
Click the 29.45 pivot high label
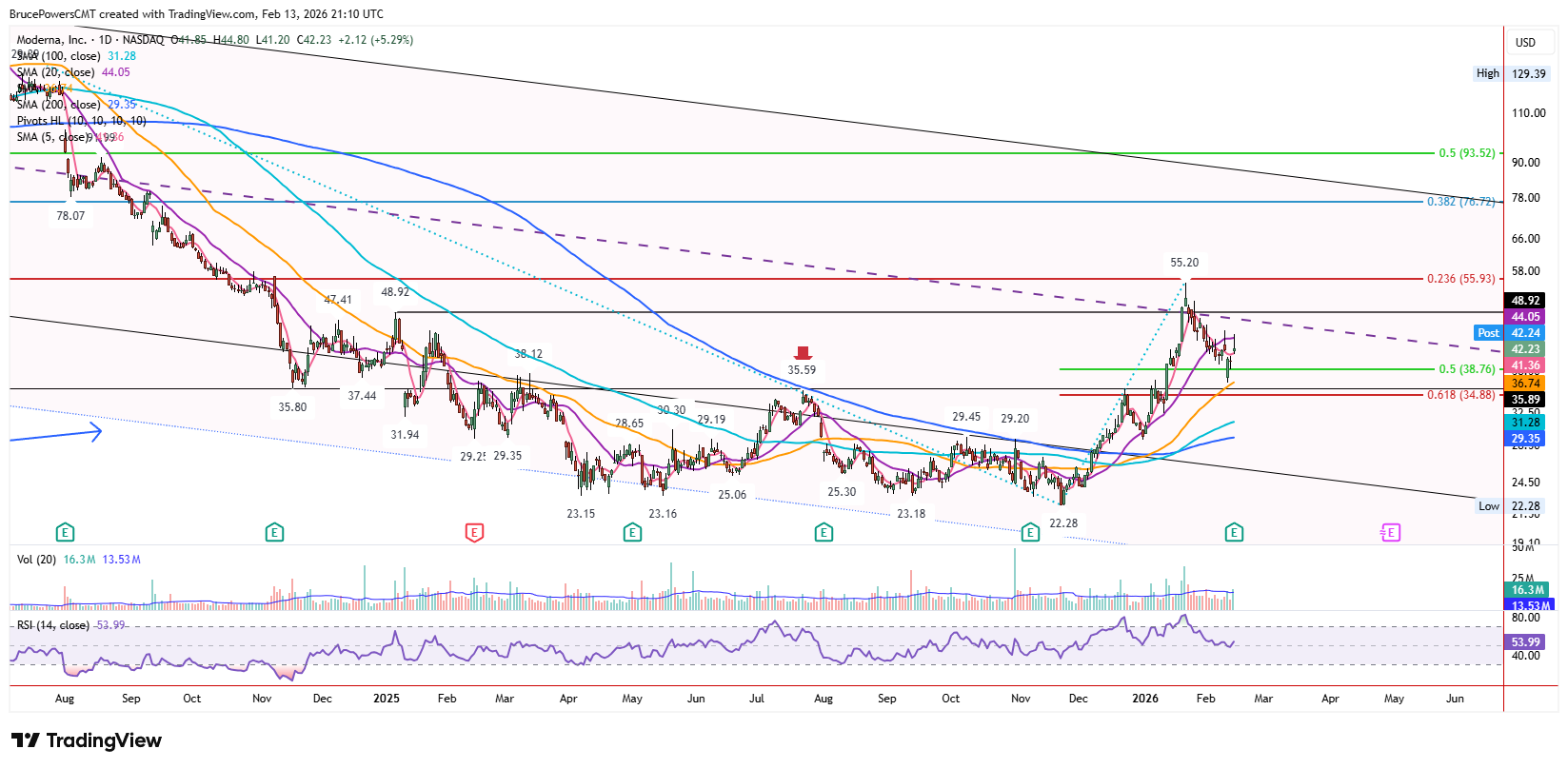[966, 417]
